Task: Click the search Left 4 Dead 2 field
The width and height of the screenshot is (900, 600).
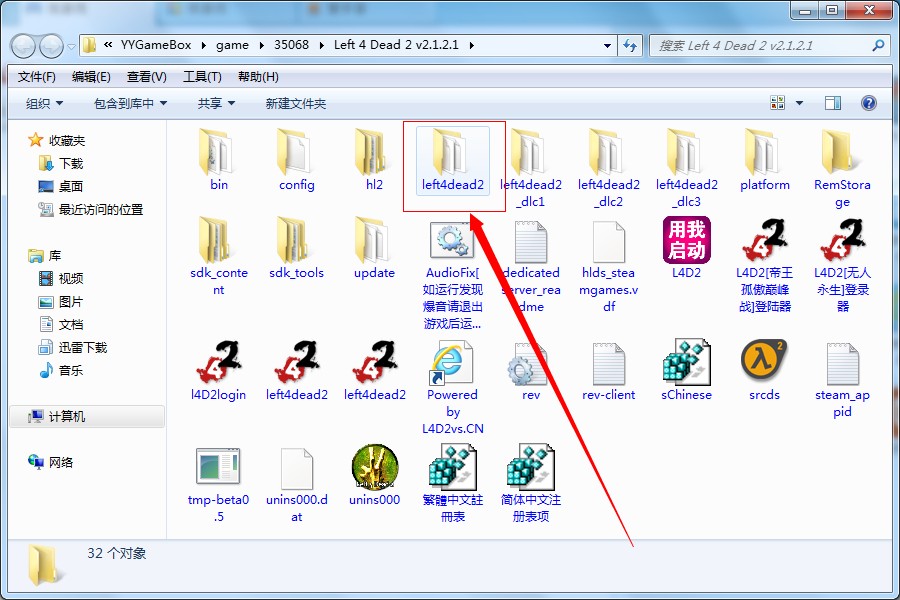Action: click(x=769, y=45)
